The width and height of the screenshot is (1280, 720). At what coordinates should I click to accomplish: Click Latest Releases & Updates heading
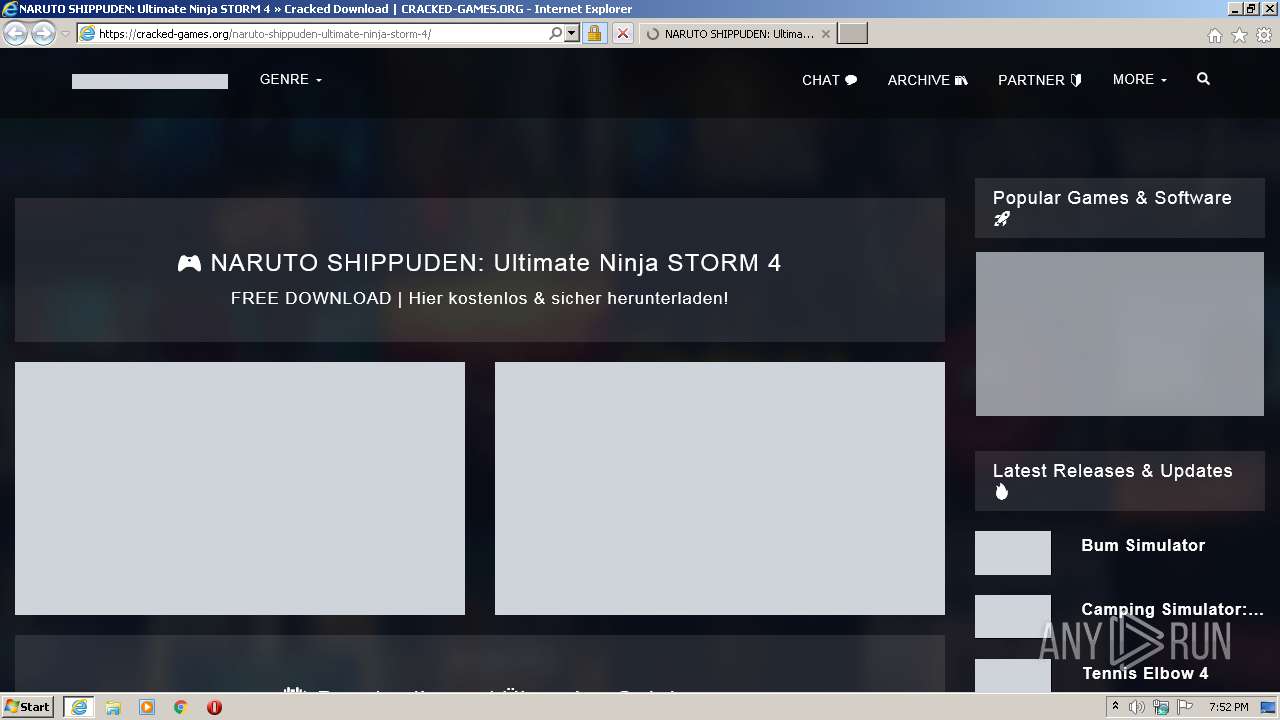[1112, 471]
